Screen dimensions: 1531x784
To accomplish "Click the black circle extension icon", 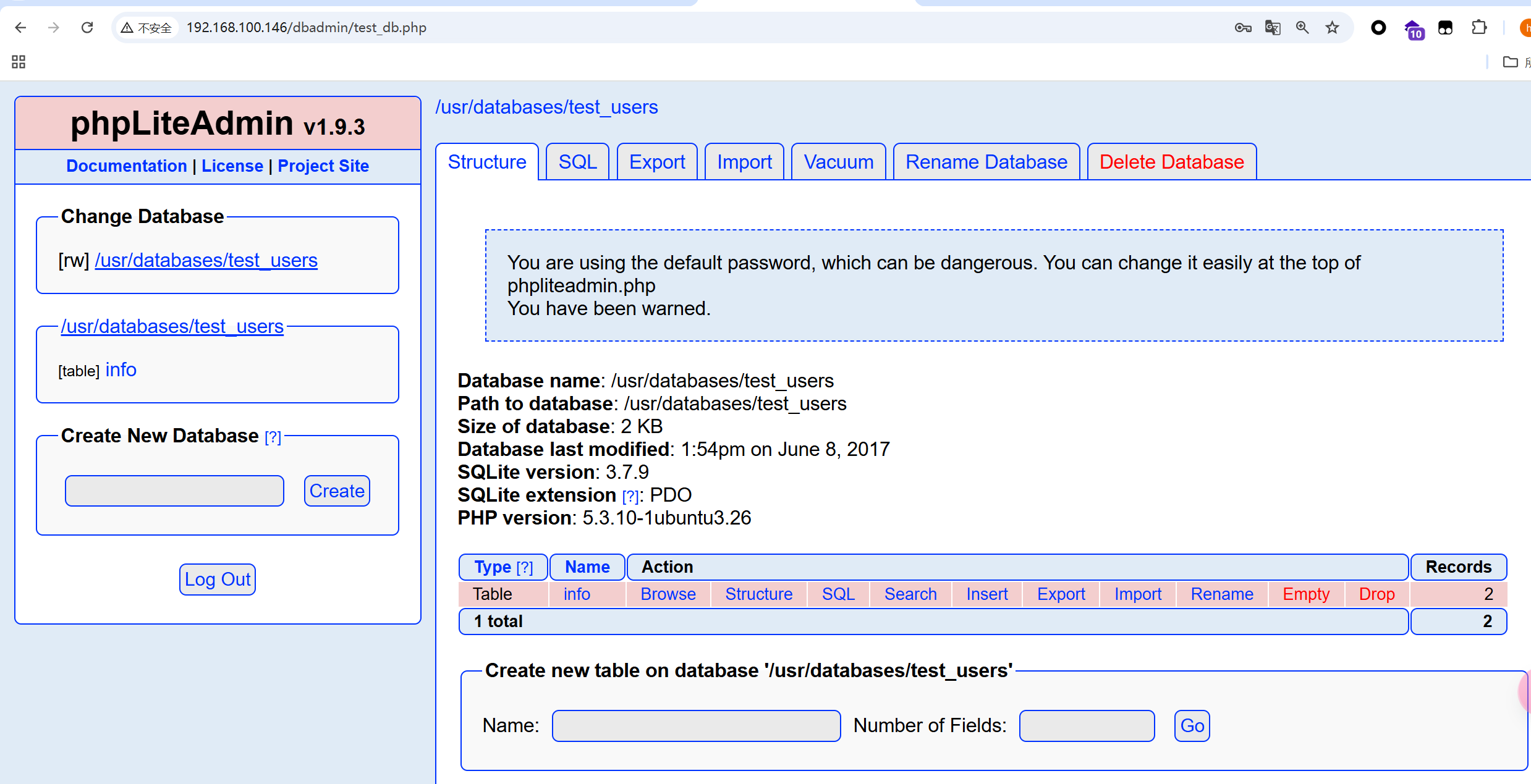I will 1378,28.
